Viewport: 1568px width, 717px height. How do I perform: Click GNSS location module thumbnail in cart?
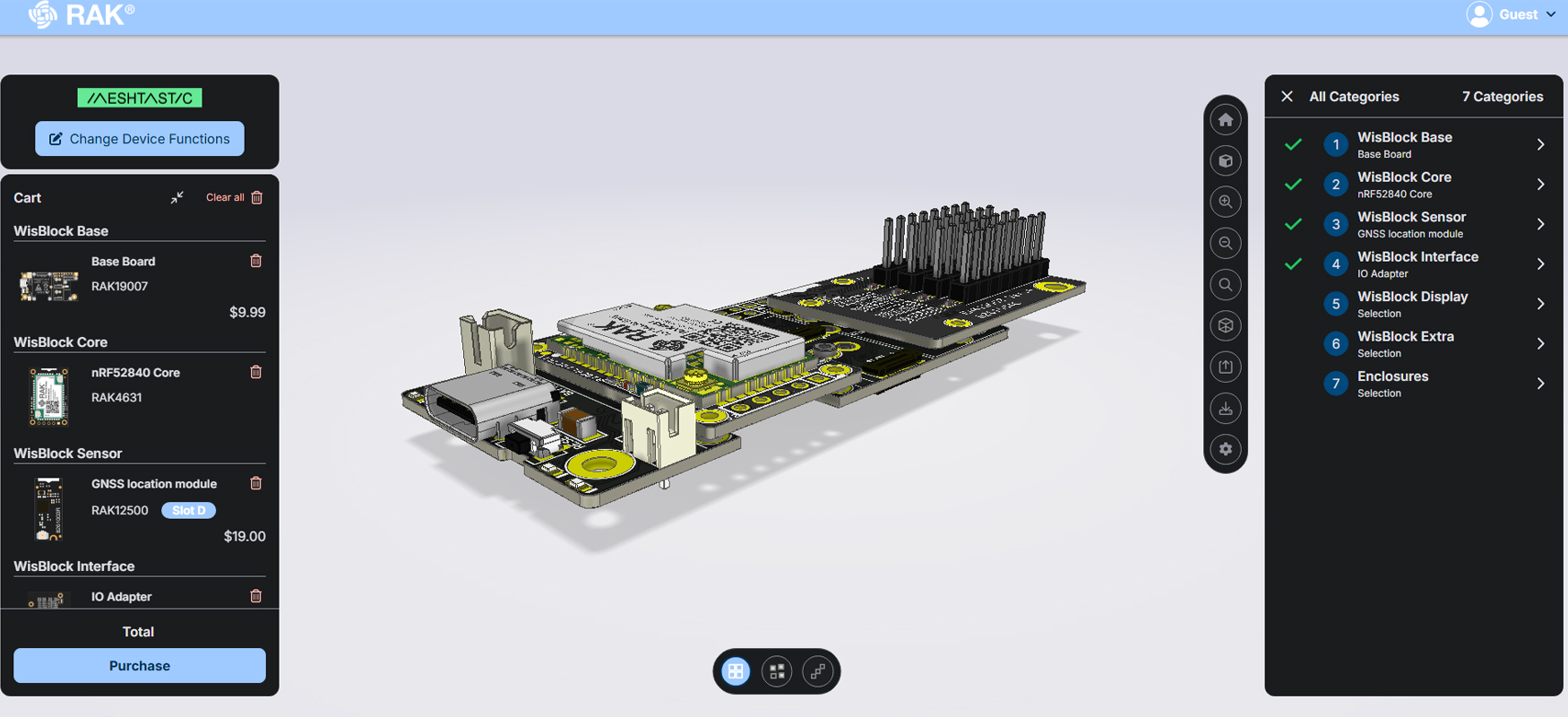[x=48, y=508]
